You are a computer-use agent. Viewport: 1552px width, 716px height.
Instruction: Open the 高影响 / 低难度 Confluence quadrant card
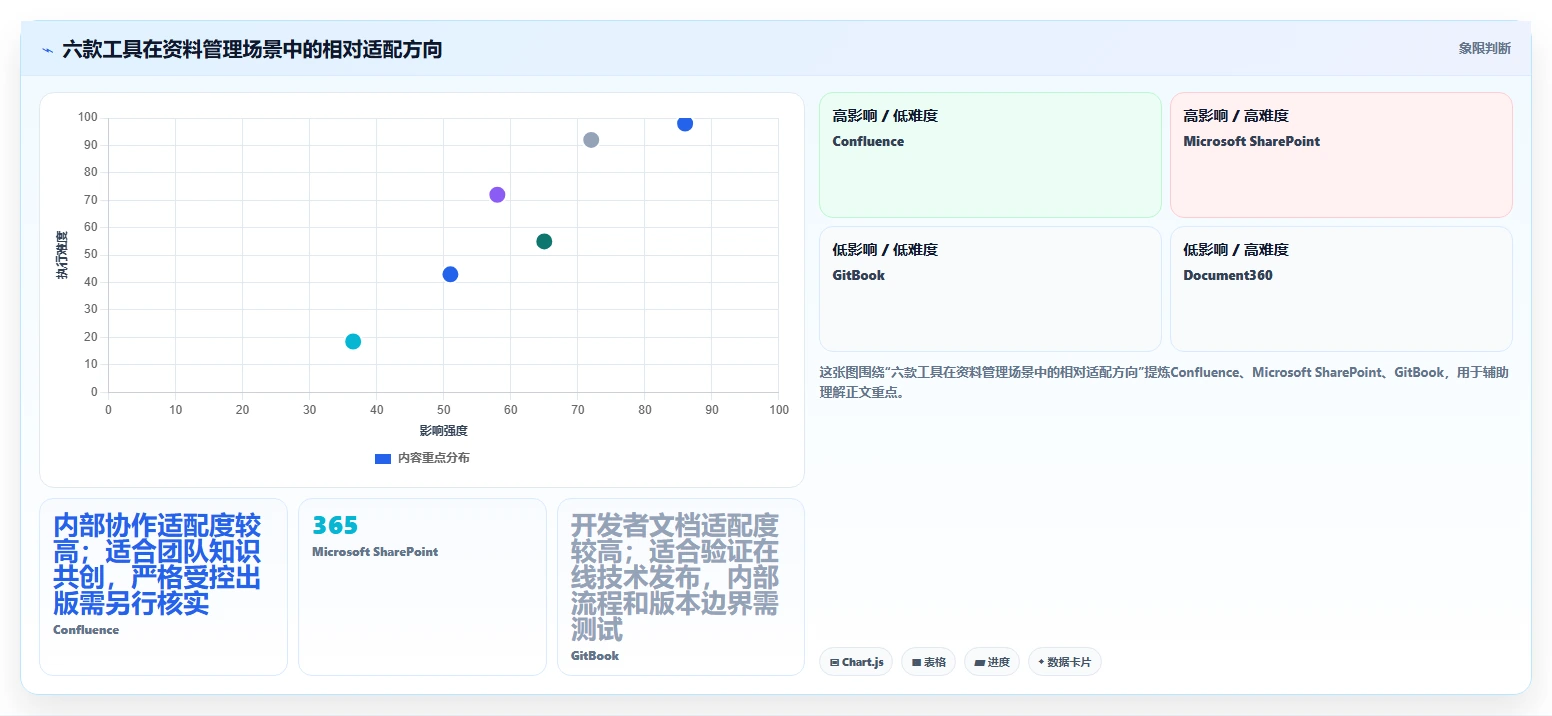[x=990, y=155]
